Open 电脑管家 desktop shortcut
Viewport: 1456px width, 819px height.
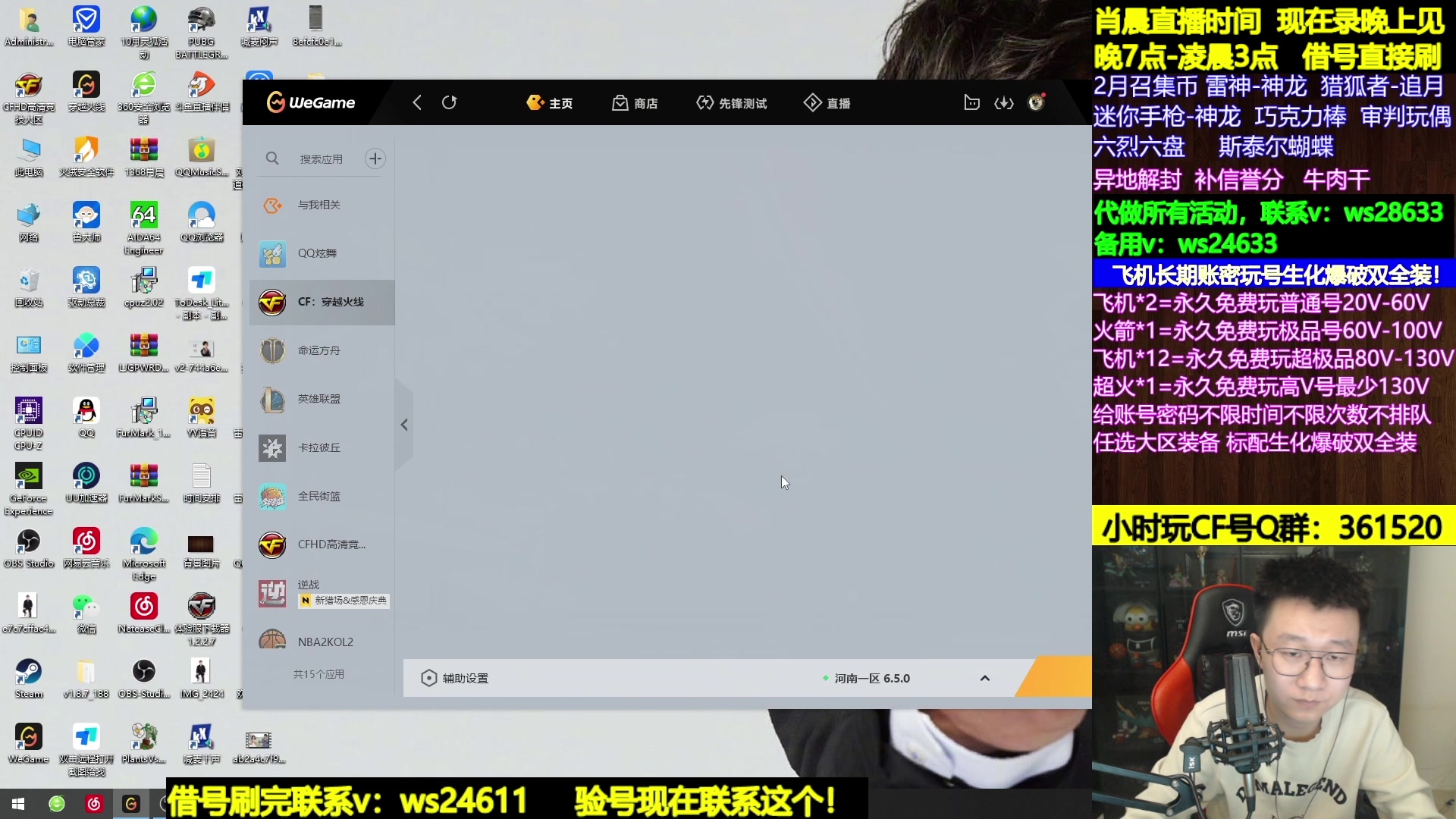click(86, 26)
